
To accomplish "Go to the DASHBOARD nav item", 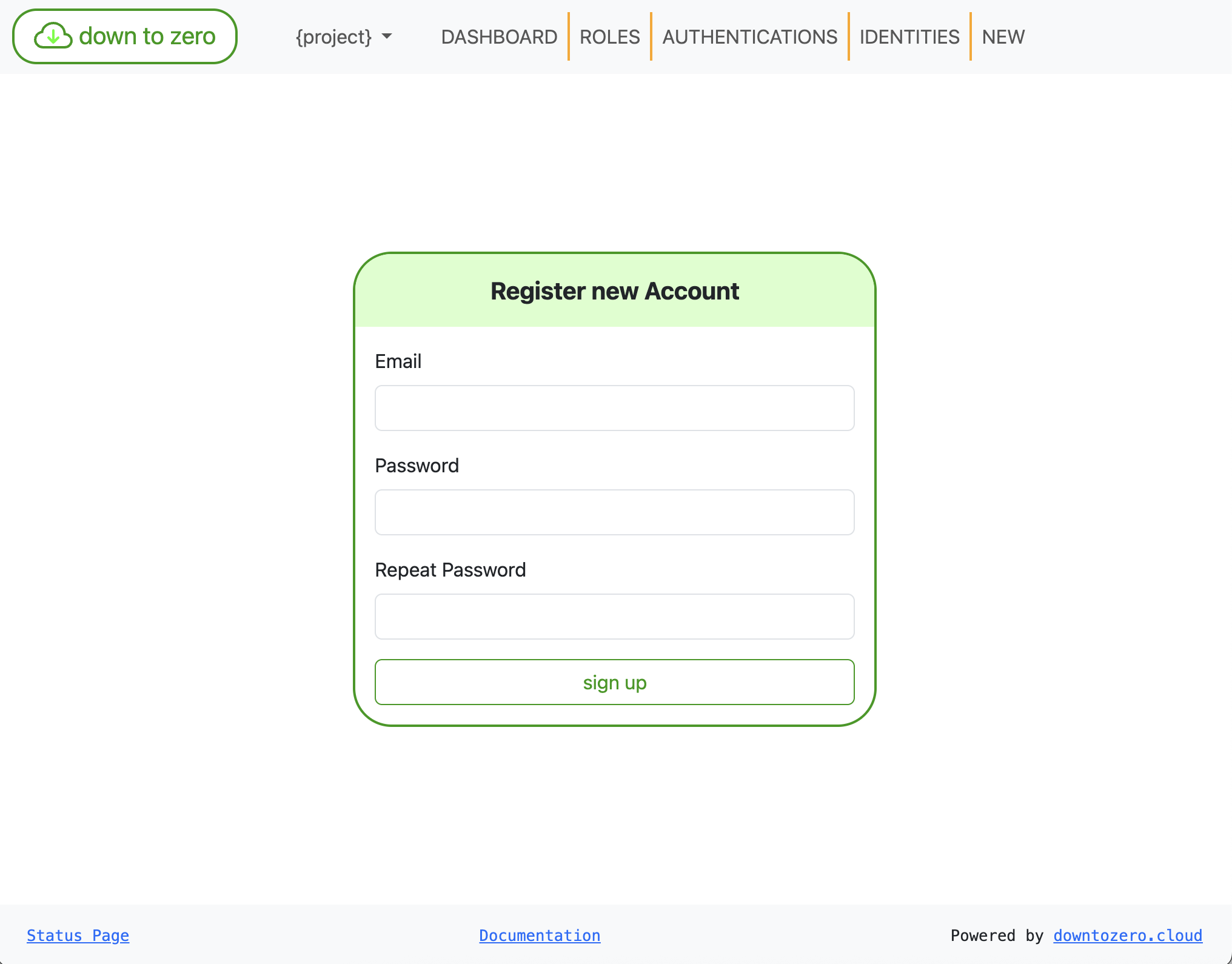I will coord(499,37).
